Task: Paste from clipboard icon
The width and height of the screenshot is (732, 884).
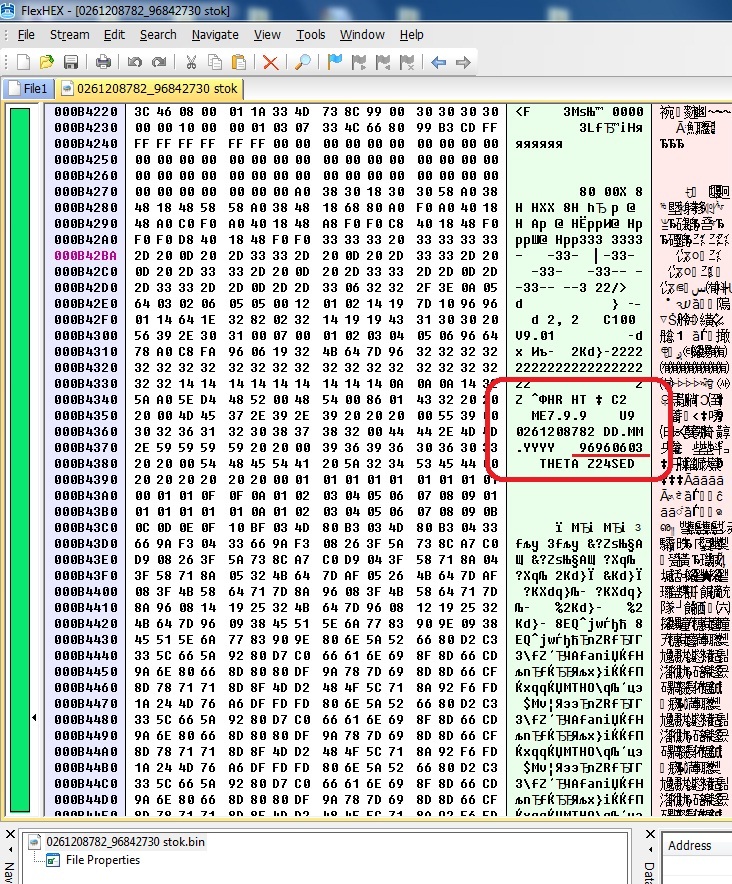Action: coord(239,62)
